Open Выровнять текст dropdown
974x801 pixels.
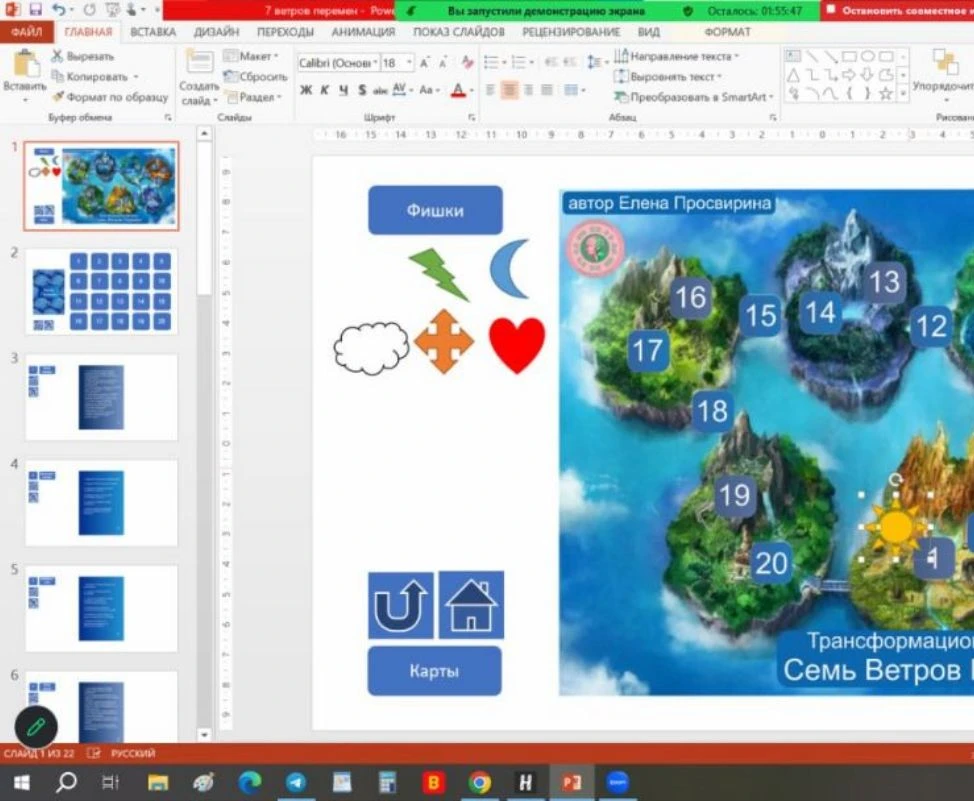(x=668, y=77)
